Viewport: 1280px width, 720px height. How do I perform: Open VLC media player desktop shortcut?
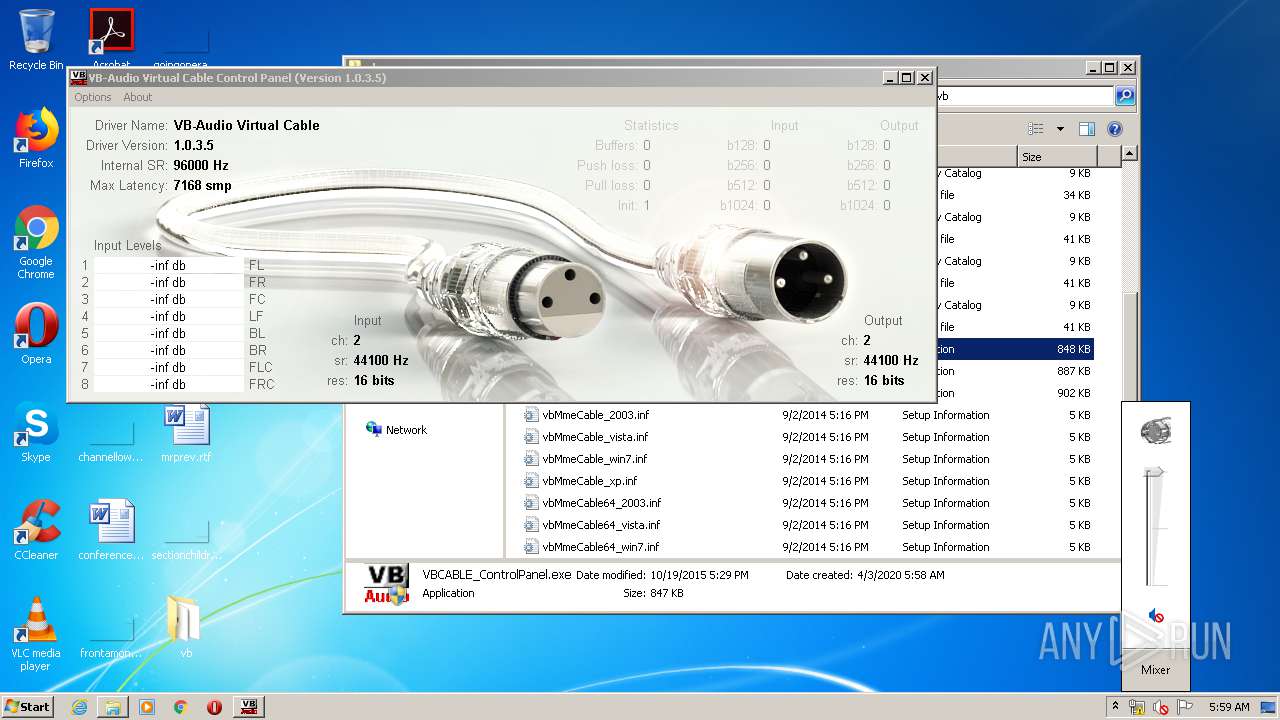click(36, 634)
